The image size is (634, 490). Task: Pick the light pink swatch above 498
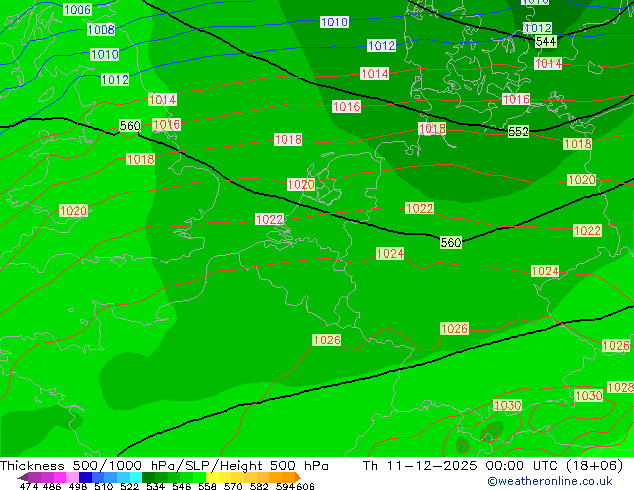[x=72, y=477]
